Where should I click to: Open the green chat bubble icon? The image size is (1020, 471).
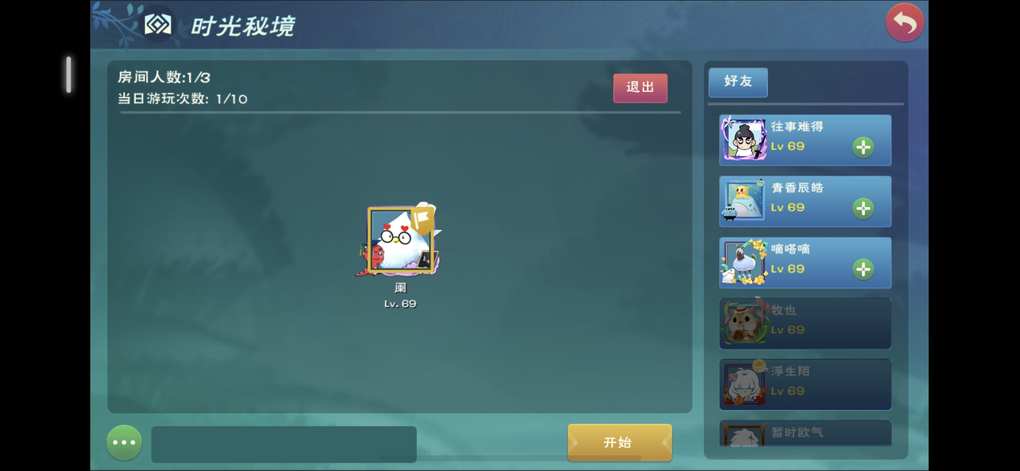tap(124, 442)
